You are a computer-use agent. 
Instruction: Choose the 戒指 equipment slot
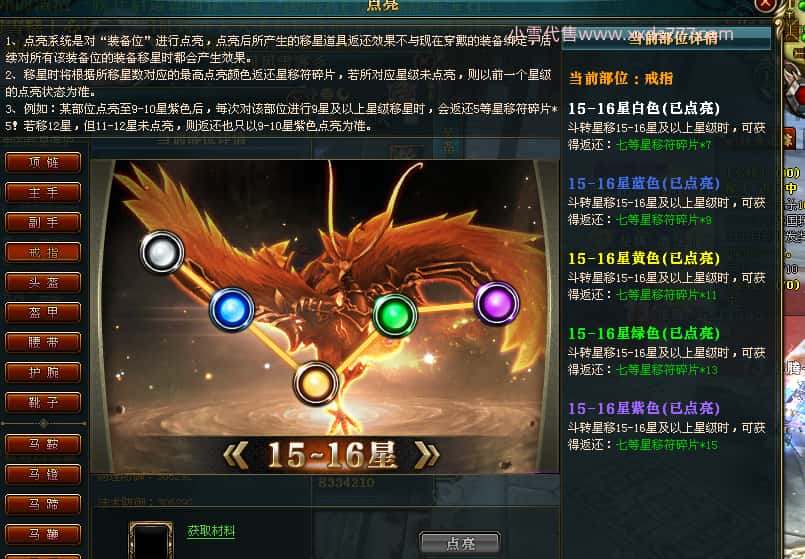pyautogui.click(x=43, y=253)
